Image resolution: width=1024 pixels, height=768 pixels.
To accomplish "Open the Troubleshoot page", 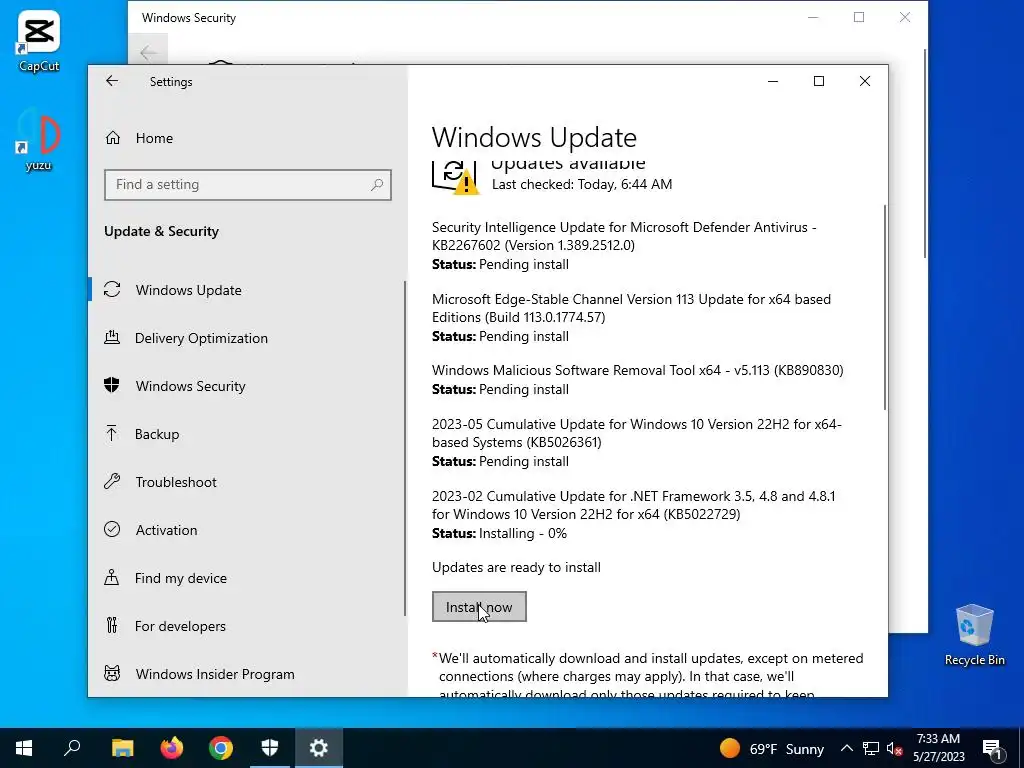I will (x=176, y=482).
